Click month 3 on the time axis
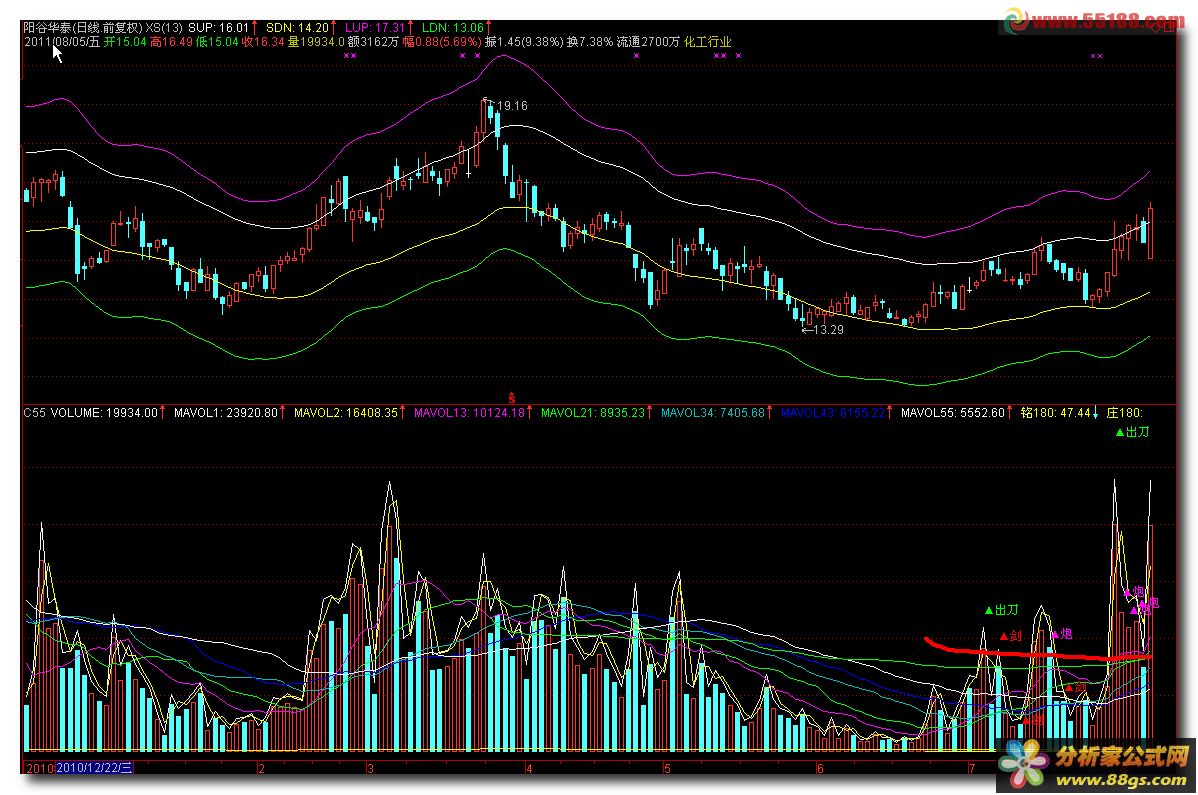Image resolution: width=1198 pixels, height=795 pixels. tap(370, 768)
